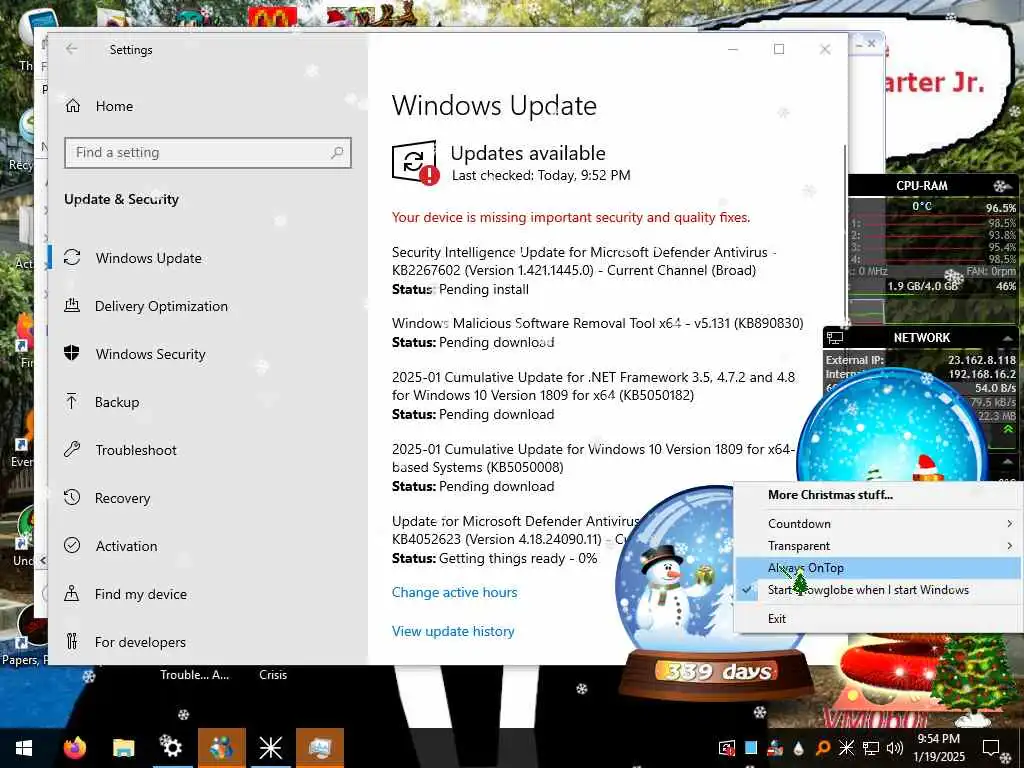Screen dimensions: 1024x768
Task: Expand the Countdown submenu
Action: [x=876, y=524]
